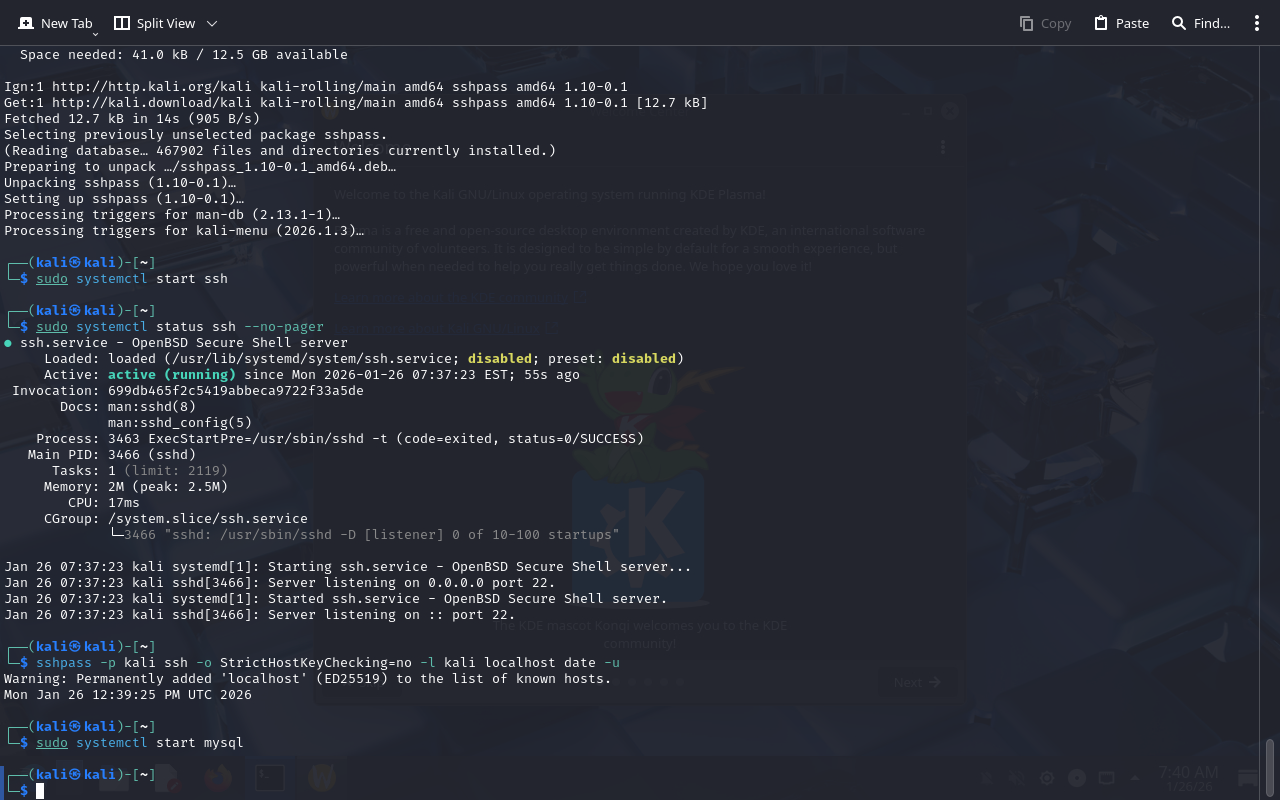Expand the New Tab profile dropdown arrow
The width and height of the screenshot is (1280, 800).
(x=95, y=34)
